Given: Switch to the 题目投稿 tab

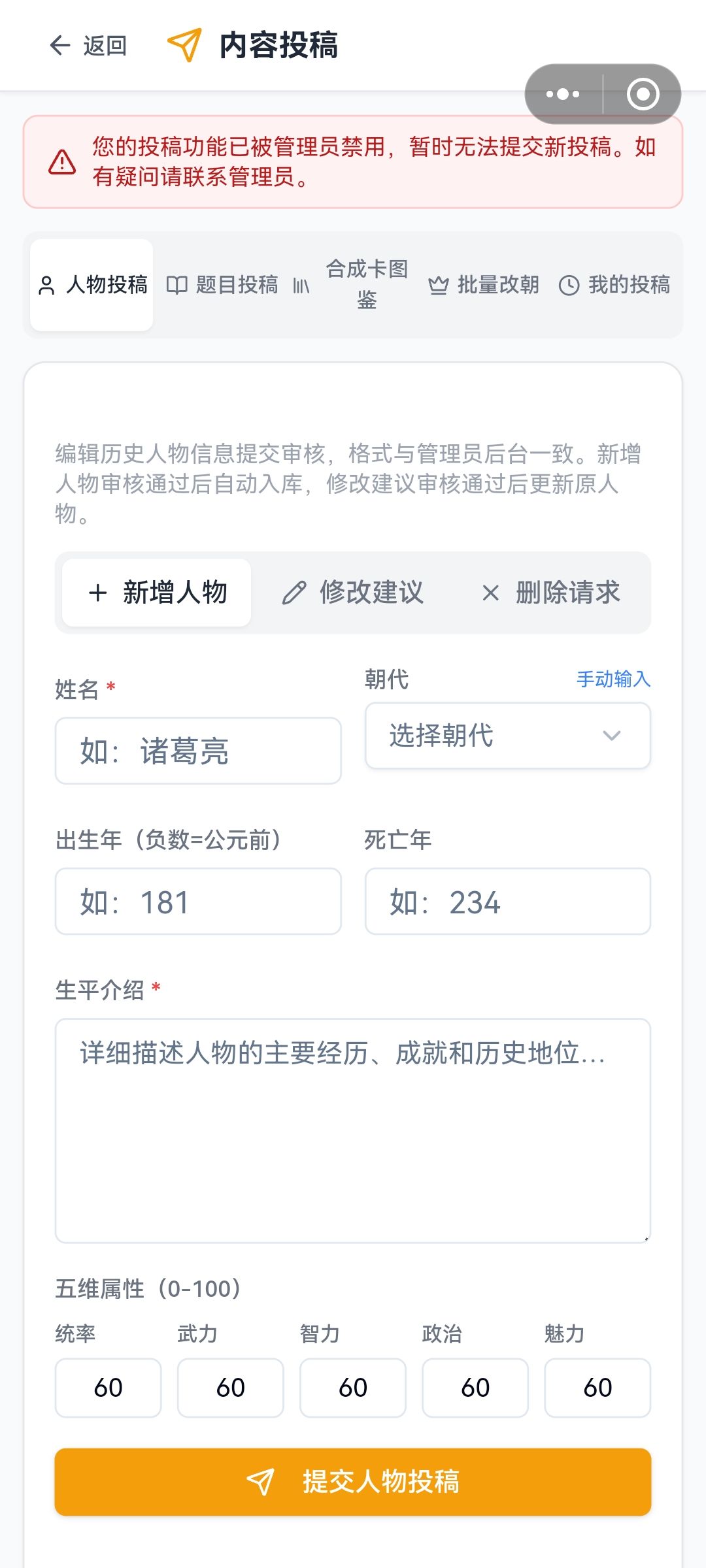Looking at the screenshot, I should (222, 285).
